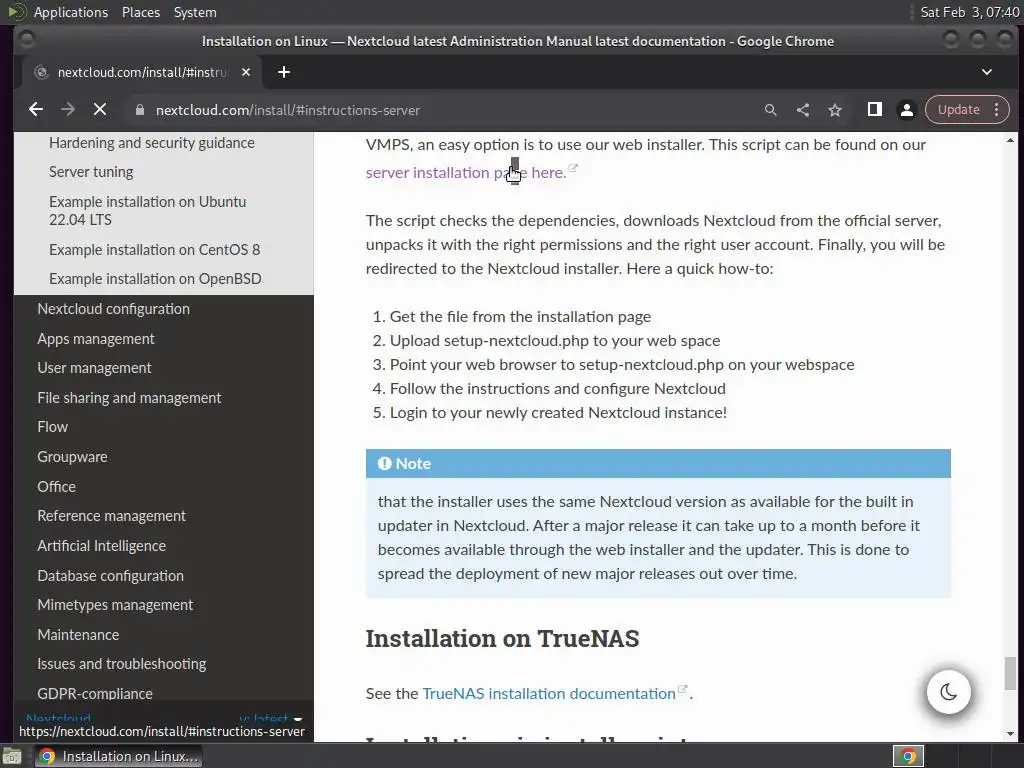Viewport: 1024px width, 768px height.
Task: Open the Places menu
Action: click(140, 12)
